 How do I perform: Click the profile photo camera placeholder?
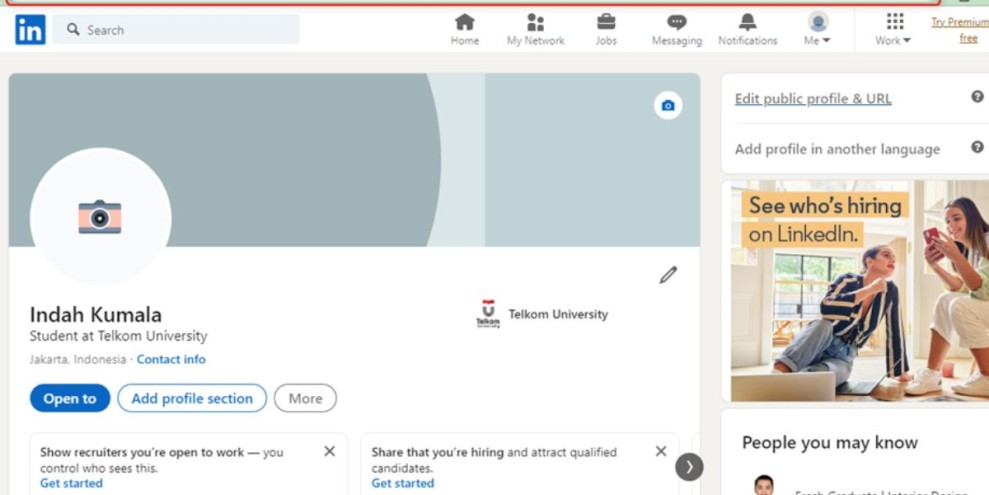(x=100, y=217)
